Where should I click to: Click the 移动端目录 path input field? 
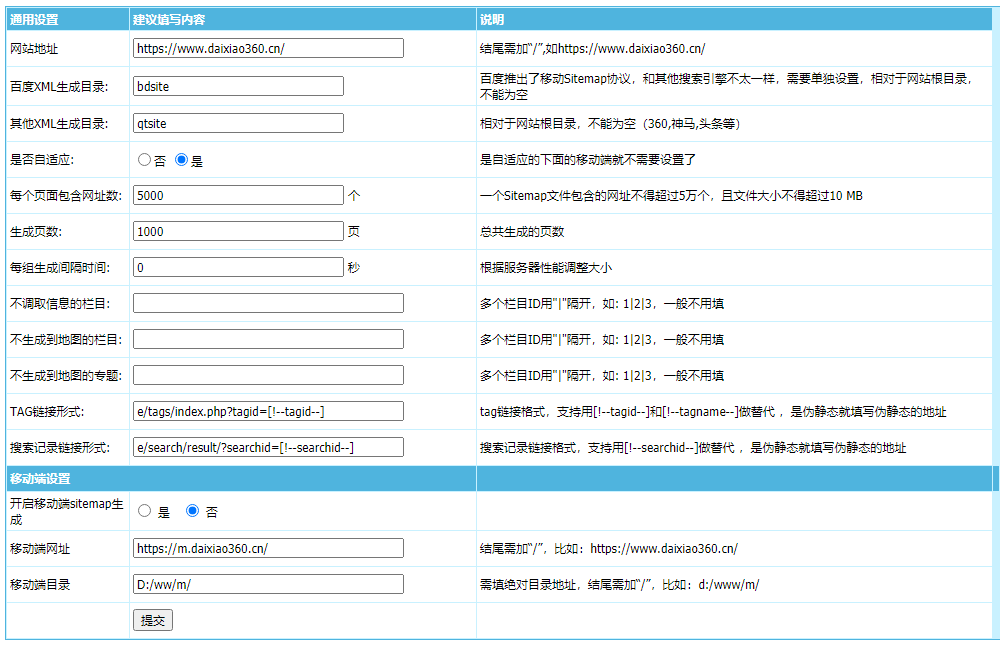[268, 584]
